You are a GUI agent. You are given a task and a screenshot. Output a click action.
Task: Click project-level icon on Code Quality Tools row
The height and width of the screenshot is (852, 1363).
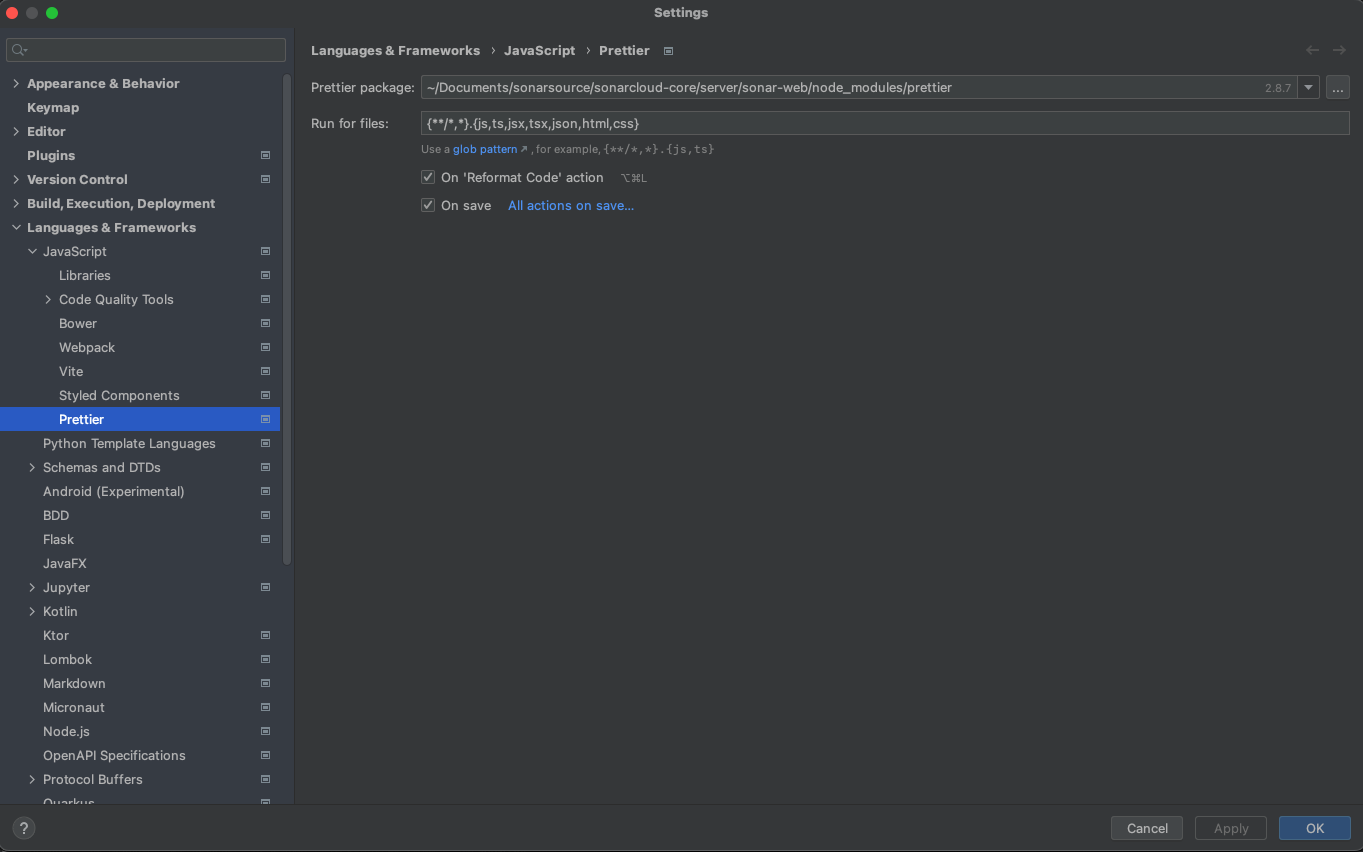coord(265,299)
